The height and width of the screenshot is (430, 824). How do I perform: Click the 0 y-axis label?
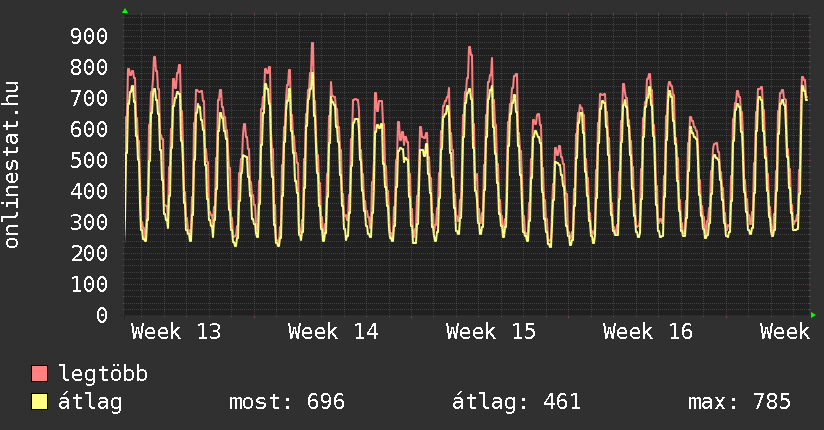tap(101, 316)
